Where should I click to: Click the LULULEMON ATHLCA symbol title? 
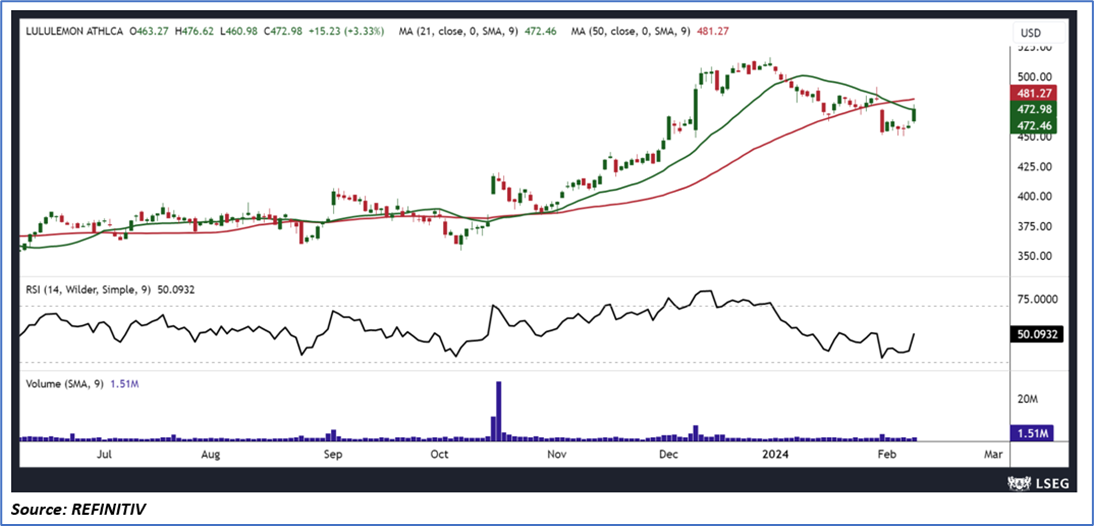pyautogui.click(x=73, y=31)
